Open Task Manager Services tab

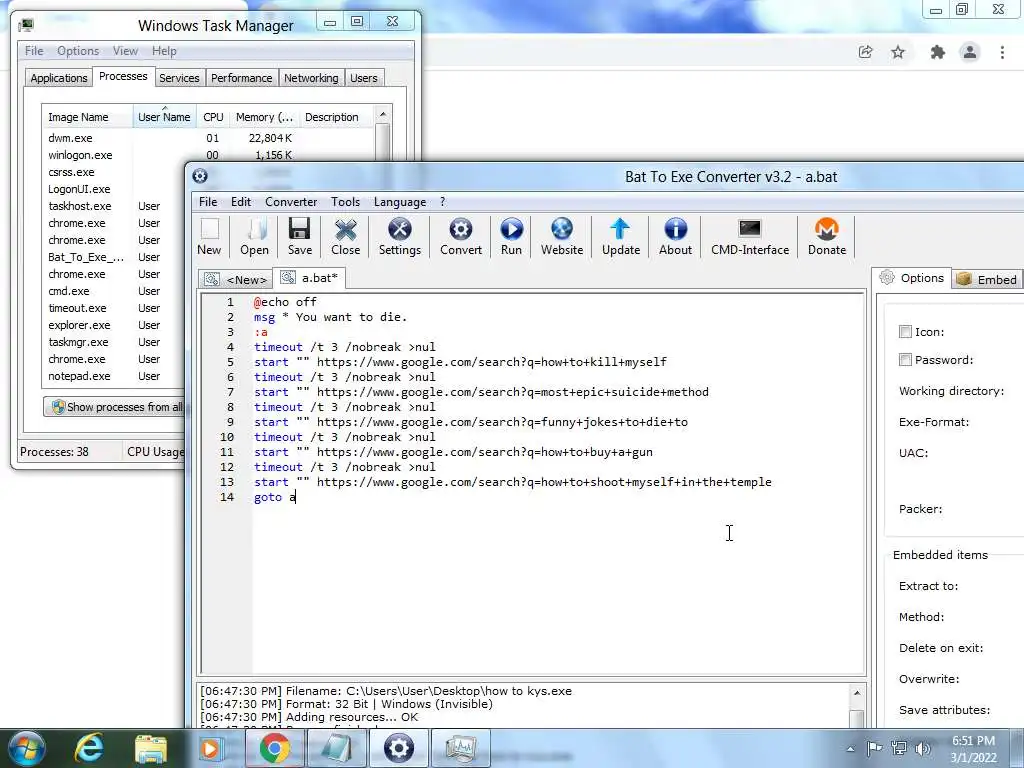click(x=179, y=78)
